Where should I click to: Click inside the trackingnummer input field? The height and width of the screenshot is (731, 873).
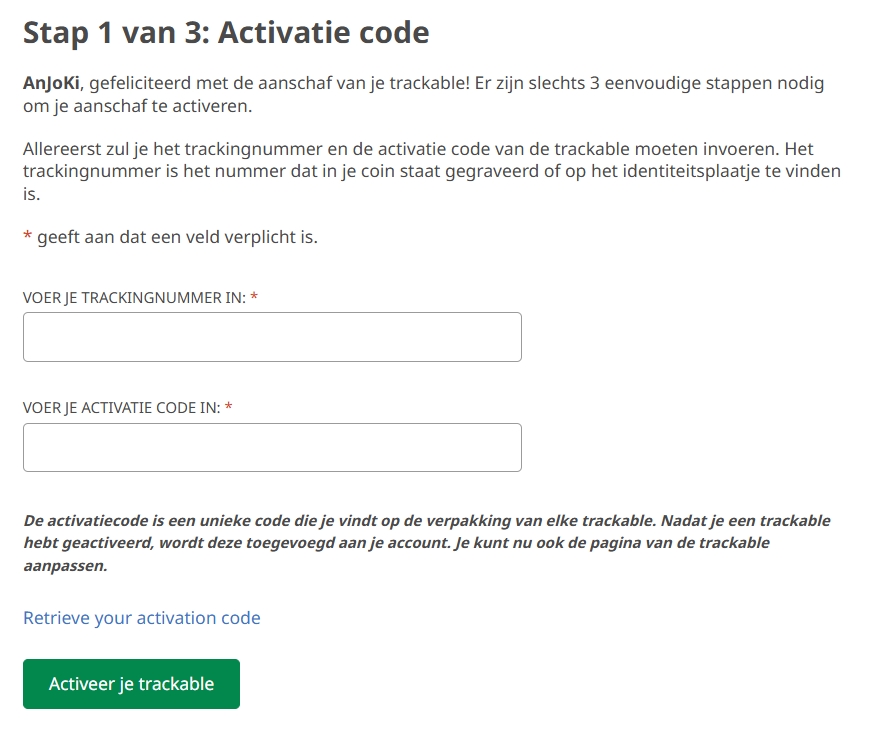271,337
